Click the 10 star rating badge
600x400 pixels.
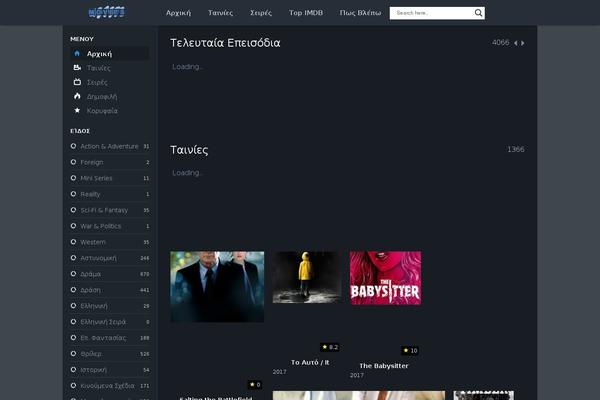point(410,350)
